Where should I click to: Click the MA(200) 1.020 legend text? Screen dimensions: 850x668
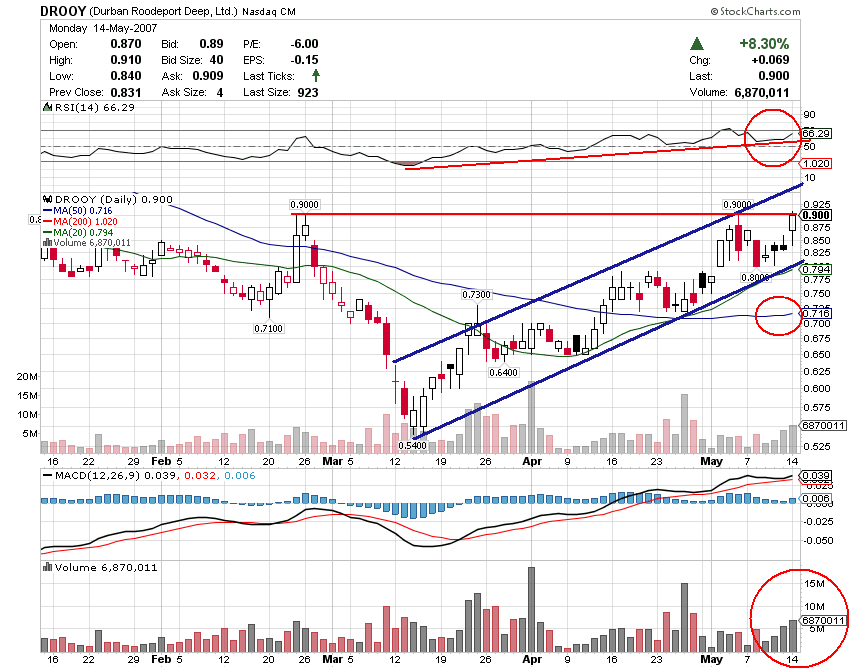pyautogui.click(x=86, y=221)
